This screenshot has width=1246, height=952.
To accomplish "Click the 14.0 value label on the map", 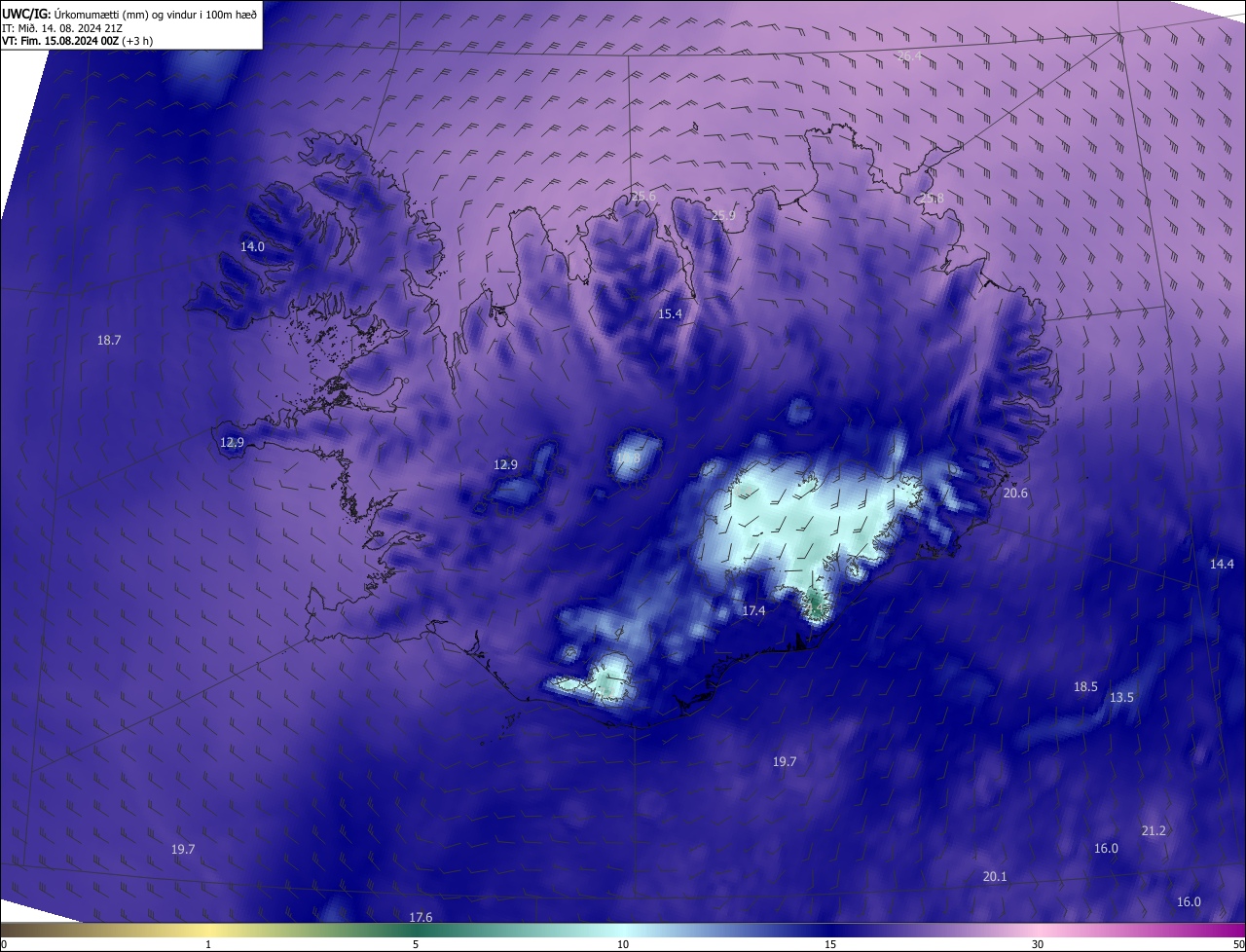I will (x=252, y=247).
